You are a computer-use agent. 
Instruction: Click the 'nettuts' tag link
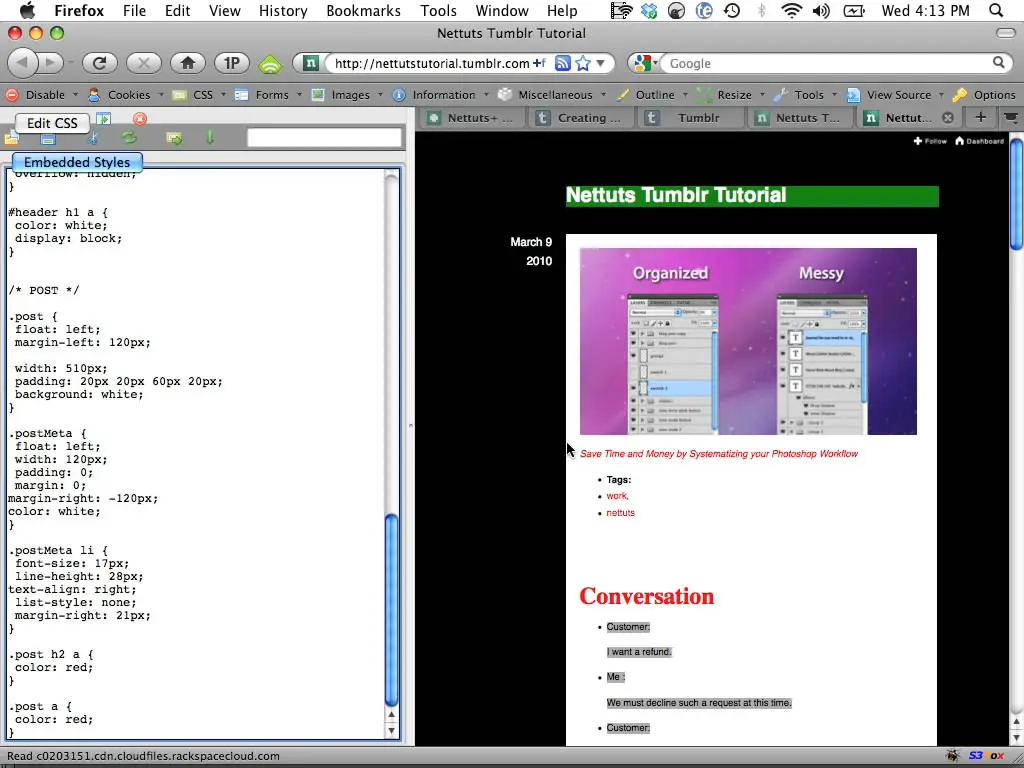click(620, 513)
